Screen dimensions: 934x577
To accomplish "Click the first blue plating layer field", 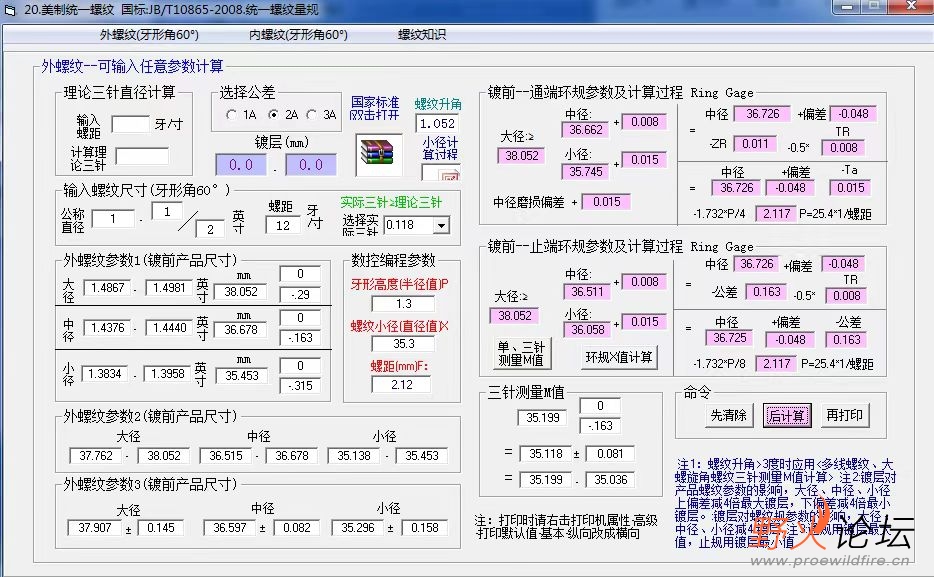I will pyautogui.click(x=241, y=165).
